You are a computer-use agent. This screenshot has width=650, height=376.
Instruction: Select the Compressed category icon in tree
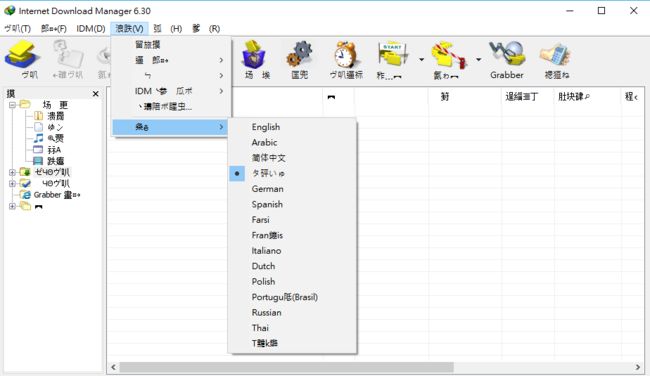38,116
